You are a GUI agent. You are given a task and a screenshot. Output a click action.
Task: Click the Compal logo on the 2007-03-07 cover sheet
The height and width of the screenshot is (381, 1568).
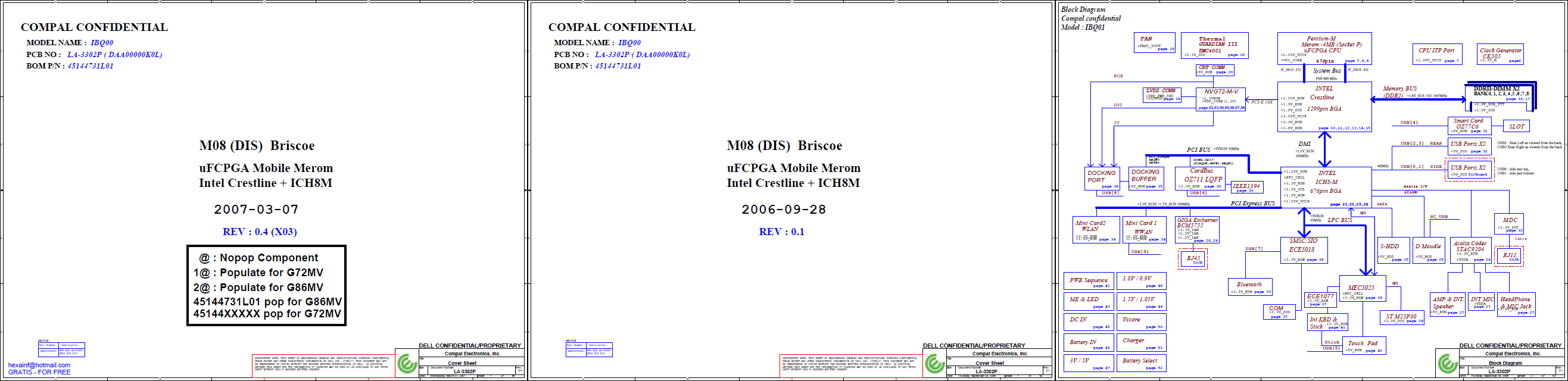point(407,363)
